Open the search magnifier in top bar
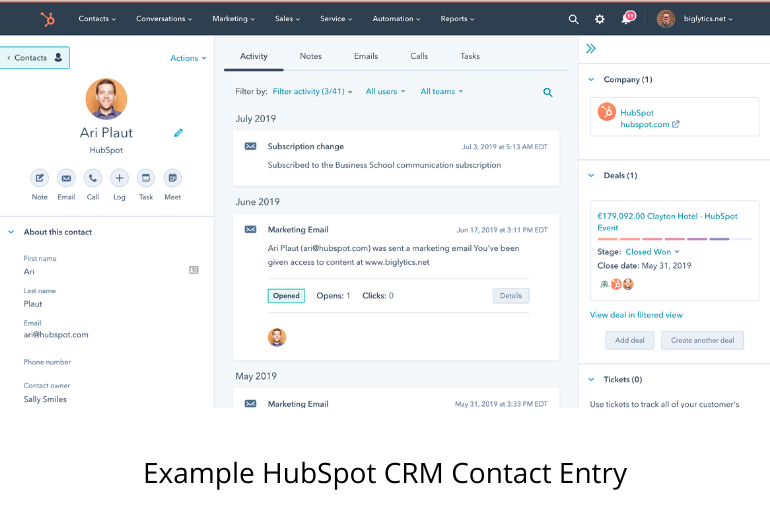This screenshot has height=506, width=770. click(573, 19)
